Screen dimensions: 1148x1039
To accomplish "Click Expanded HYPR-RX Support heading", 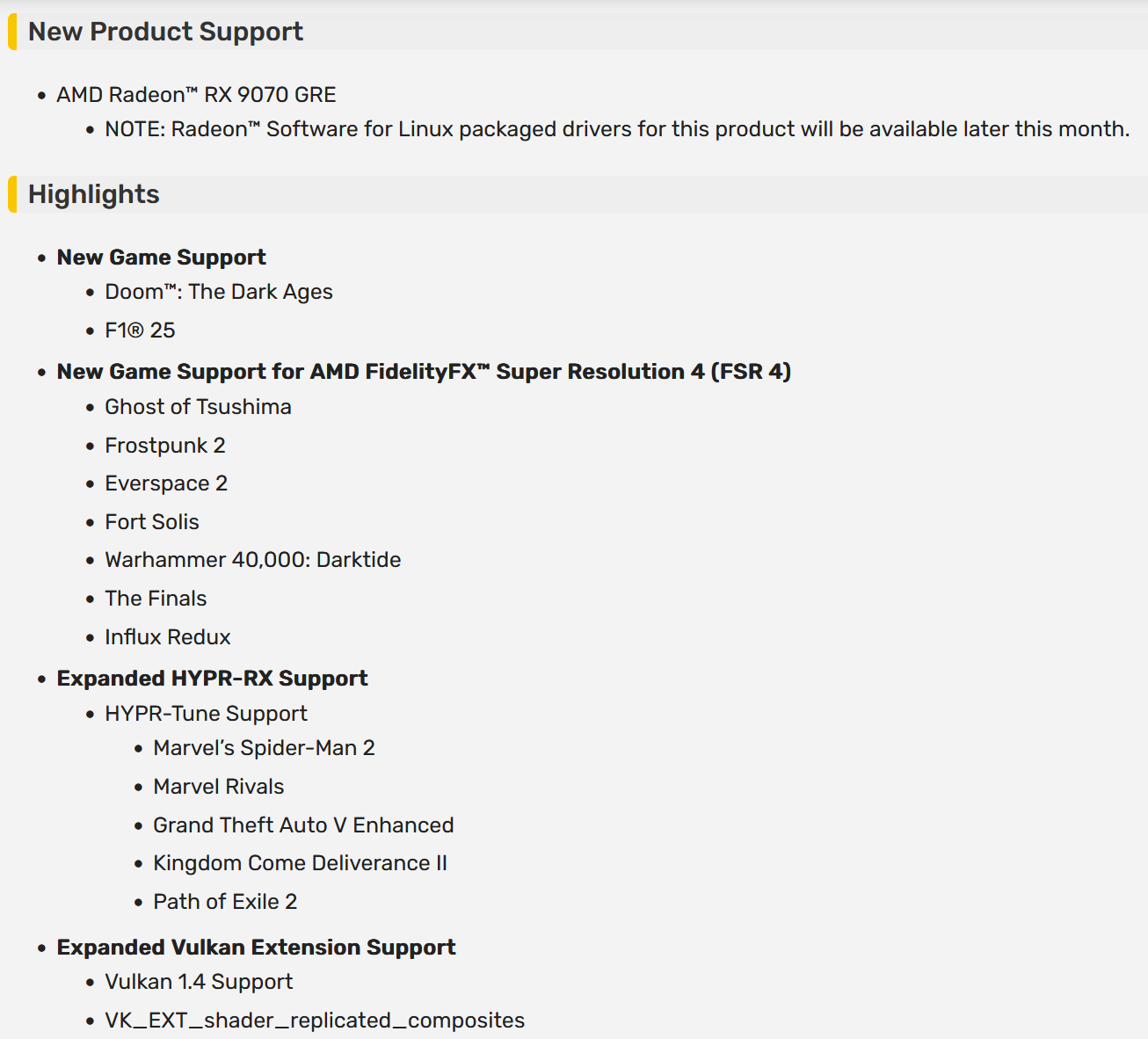I will [212, 679].
